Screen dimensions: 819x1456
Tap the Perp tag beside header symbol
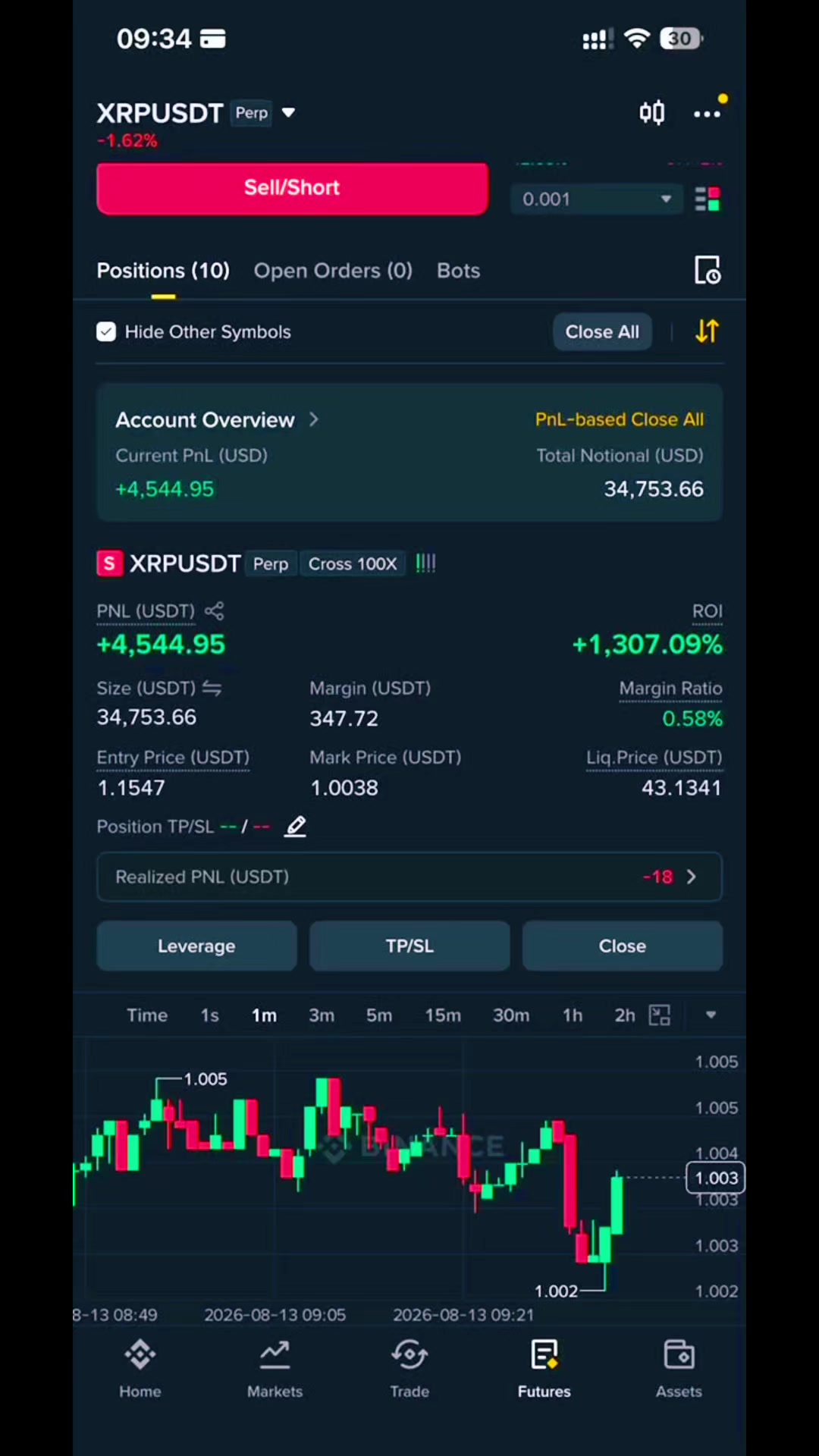pyautogui.click(x=251, y=113)
